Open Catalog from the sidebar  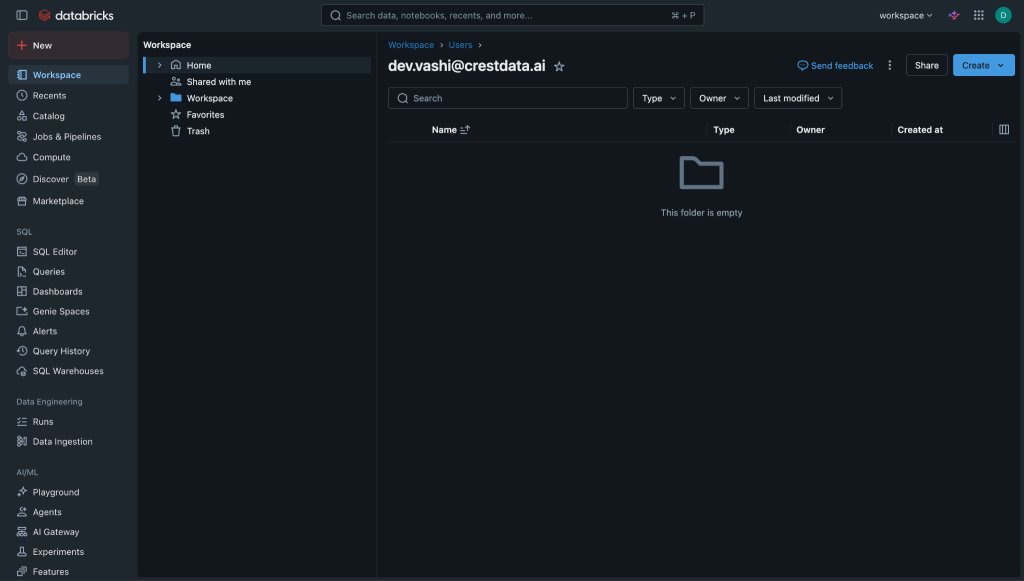point(68,116)
